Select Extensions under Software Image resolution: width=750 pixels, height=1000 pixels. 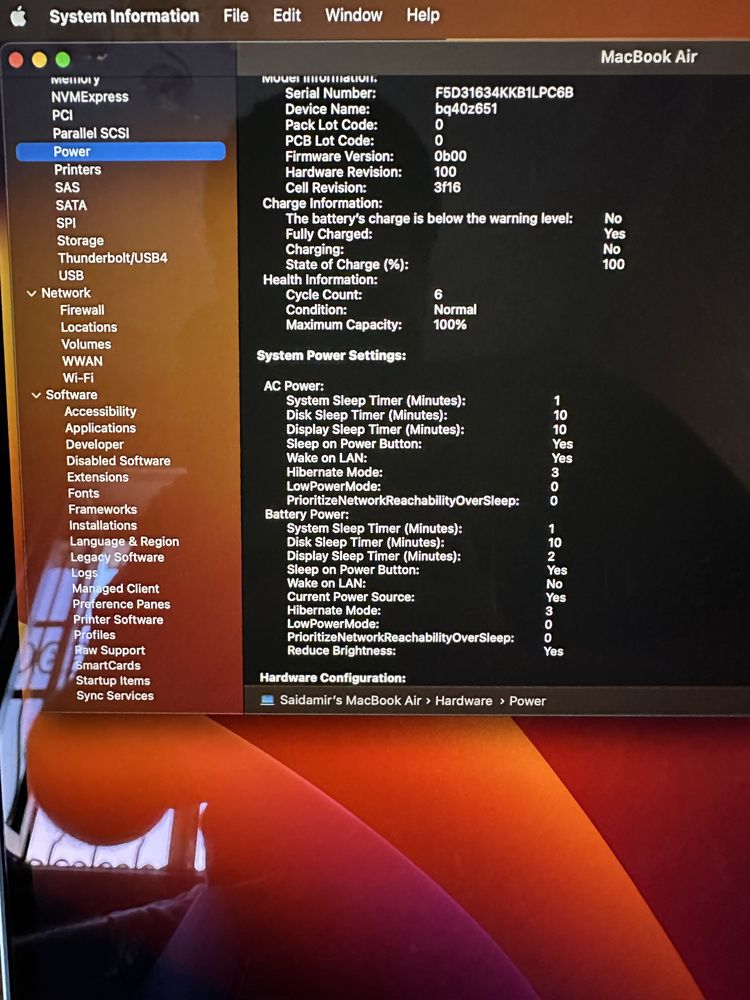click(98, 477)
